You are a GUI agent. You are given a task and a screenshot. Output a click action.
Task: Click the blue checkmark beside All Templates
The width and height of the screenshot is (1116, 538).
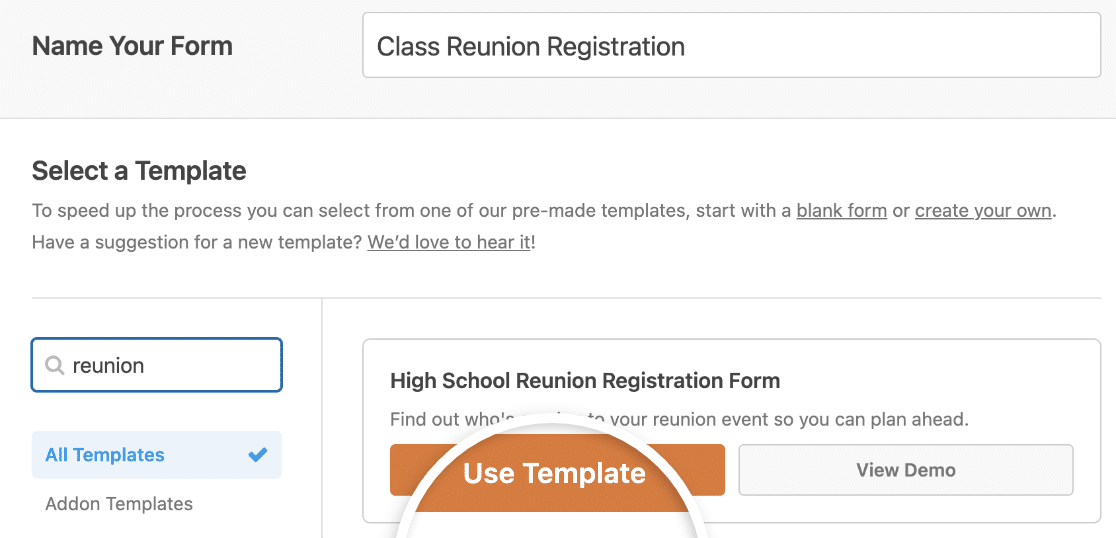coord(258,455)
